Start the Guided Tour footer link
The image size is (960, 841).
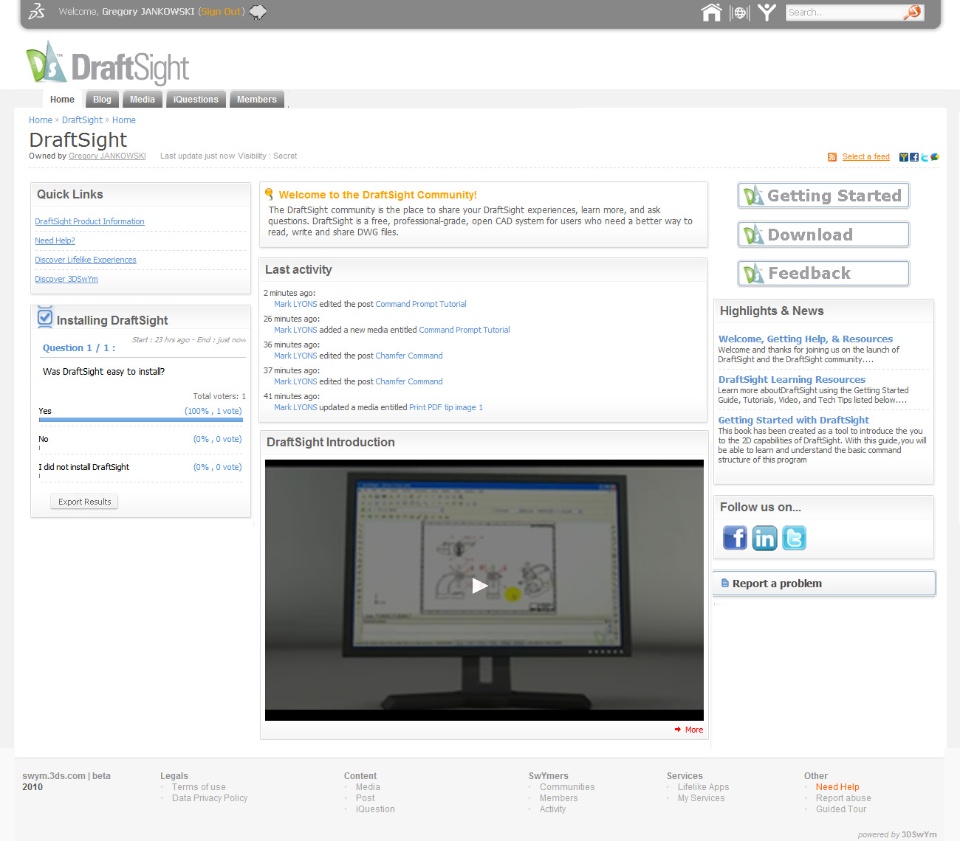click(x=841, y=809)
